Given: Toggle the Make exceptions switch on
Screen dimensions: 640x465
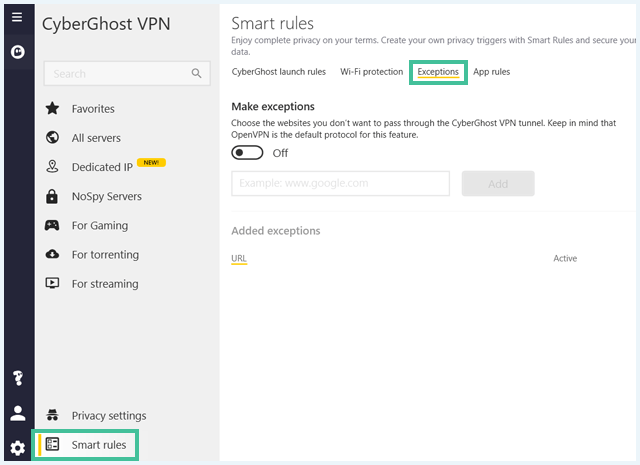Looking at the screenshot, I should [x=247, y=153].
